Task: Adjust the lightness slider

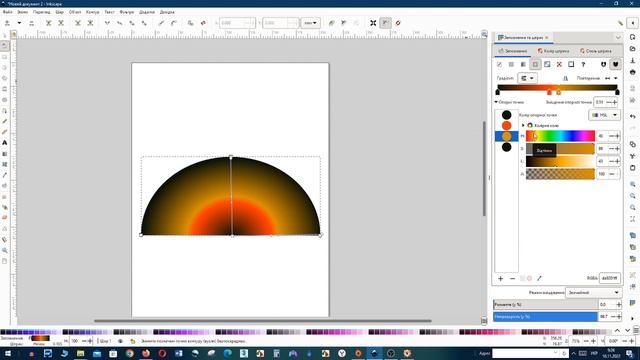Action: coord(560,161)
